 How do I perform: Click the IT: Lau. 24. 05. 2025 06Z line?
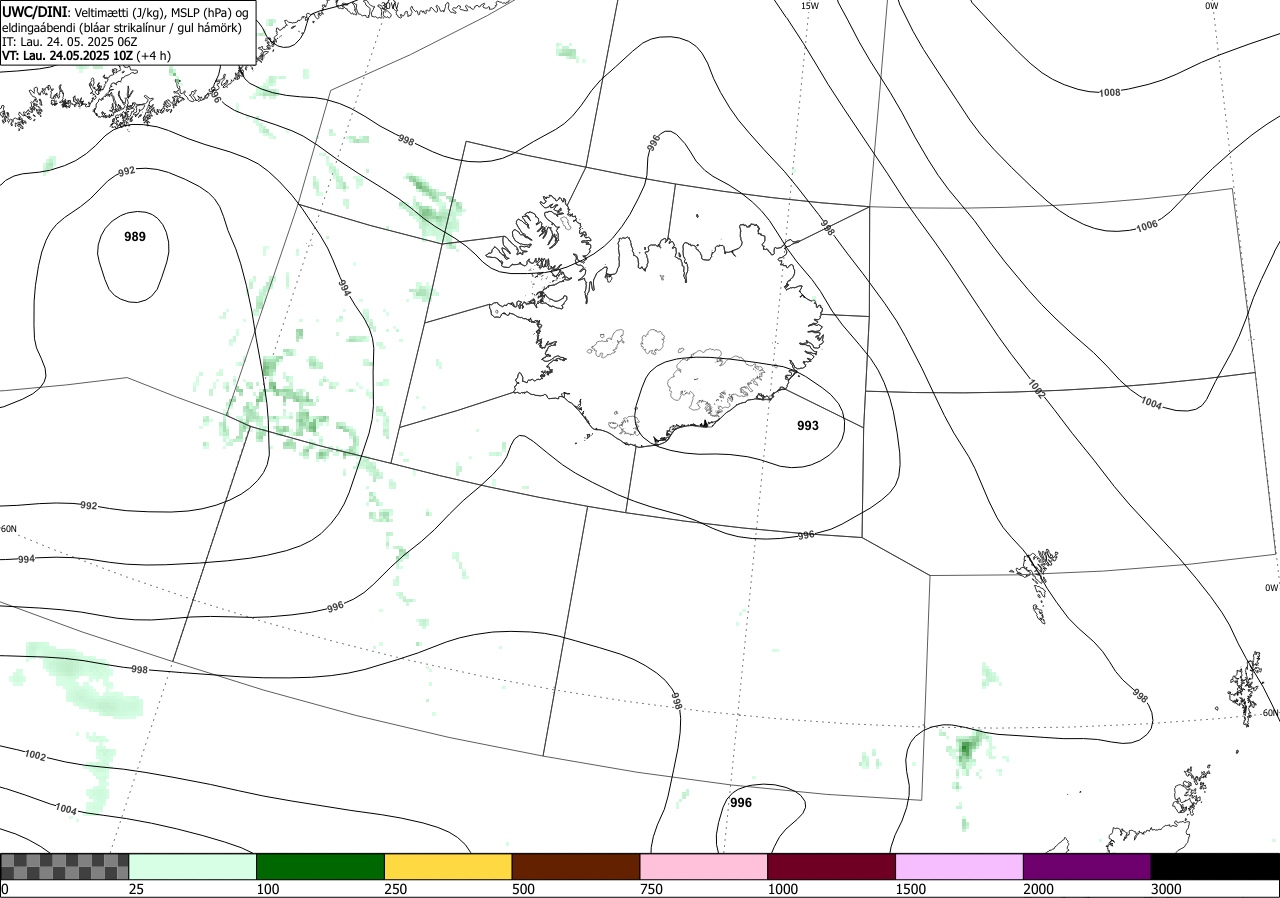(x=68, y=42)
